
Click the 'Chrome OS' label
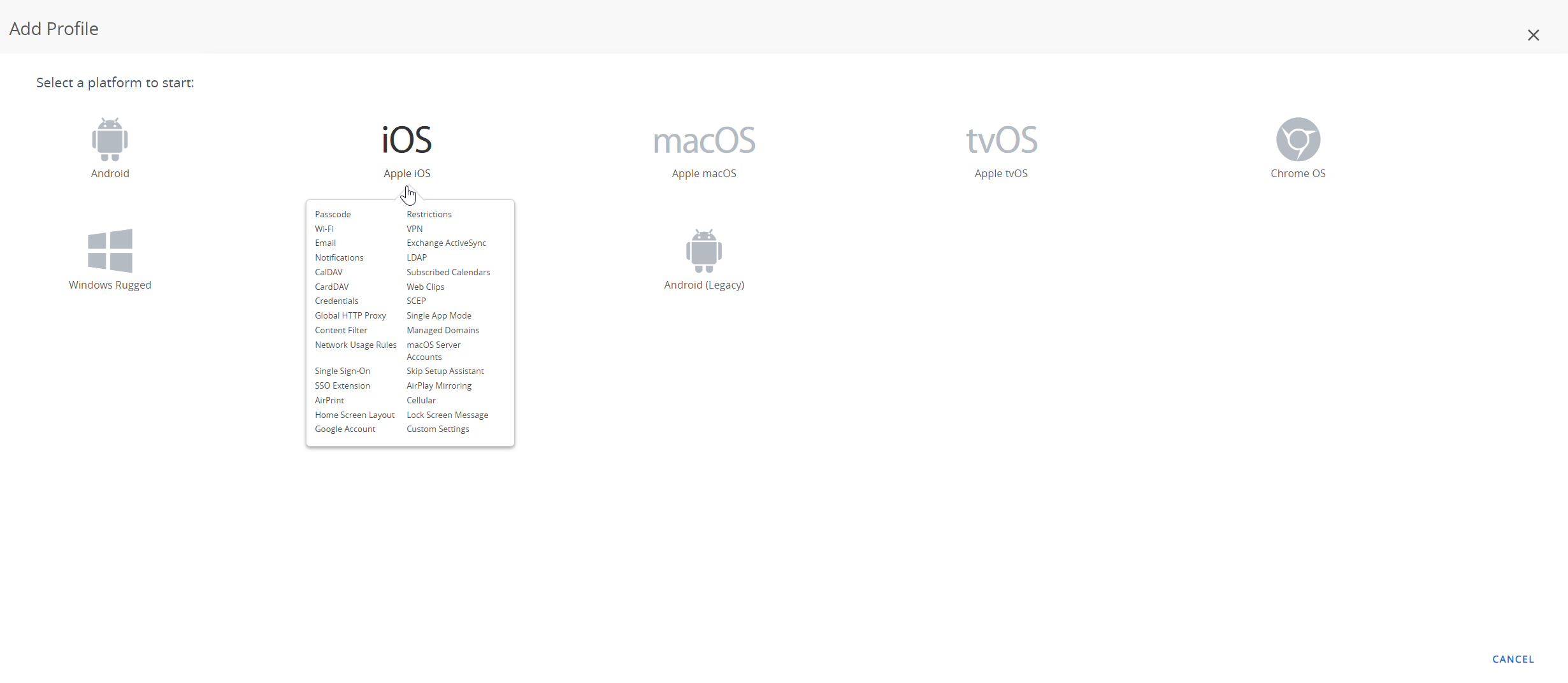point(1298,173)
